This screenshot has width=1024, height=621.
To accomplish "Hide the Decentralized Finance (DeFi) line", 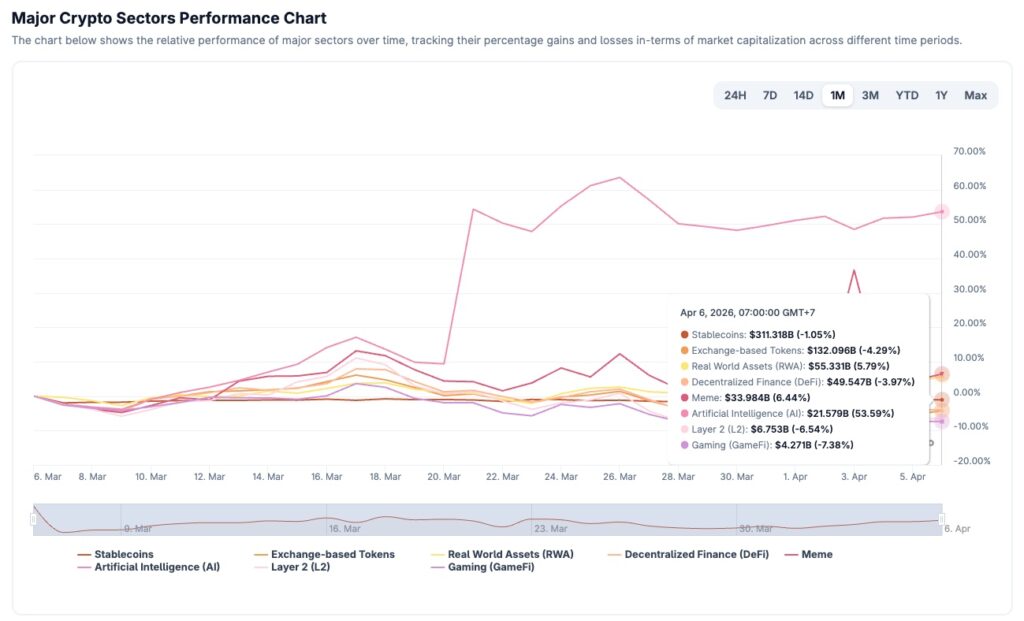I will tap(696, 554).
